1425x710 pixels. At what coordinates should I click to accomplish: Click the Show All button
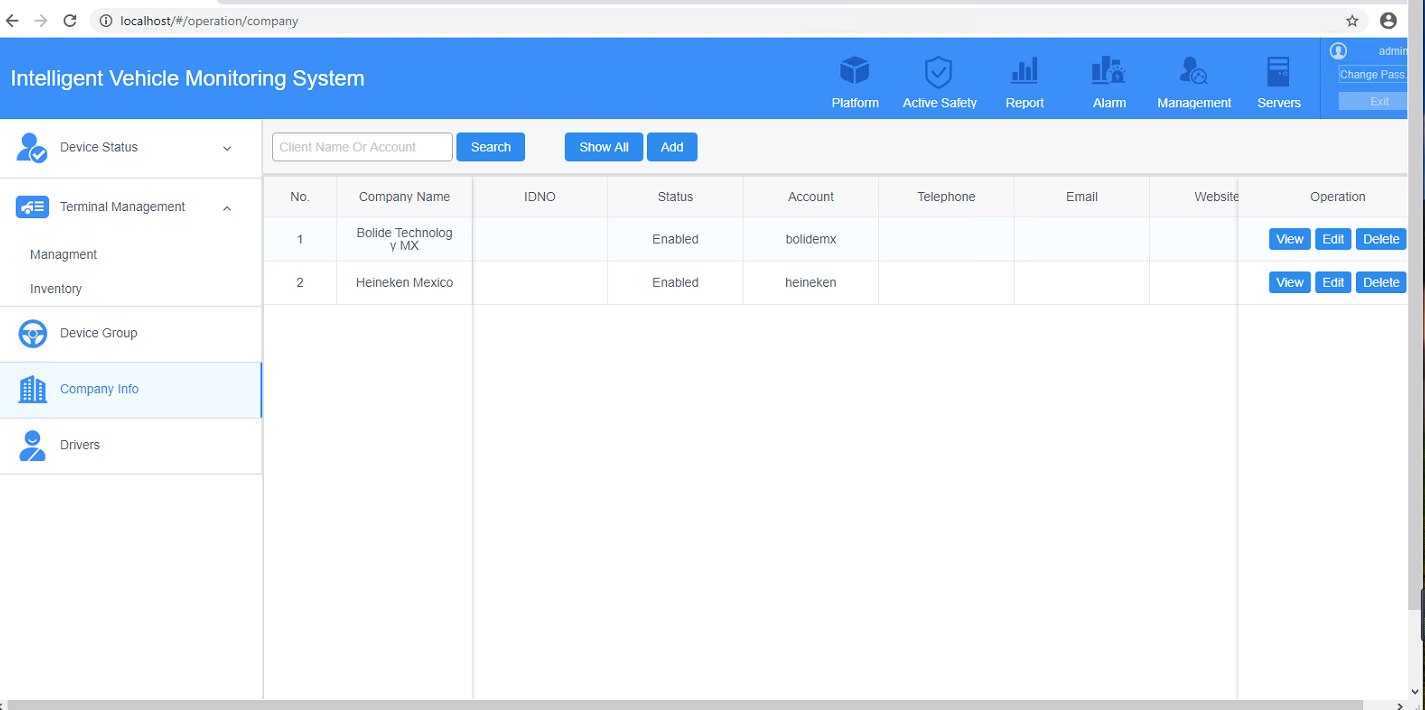[604, 147]
